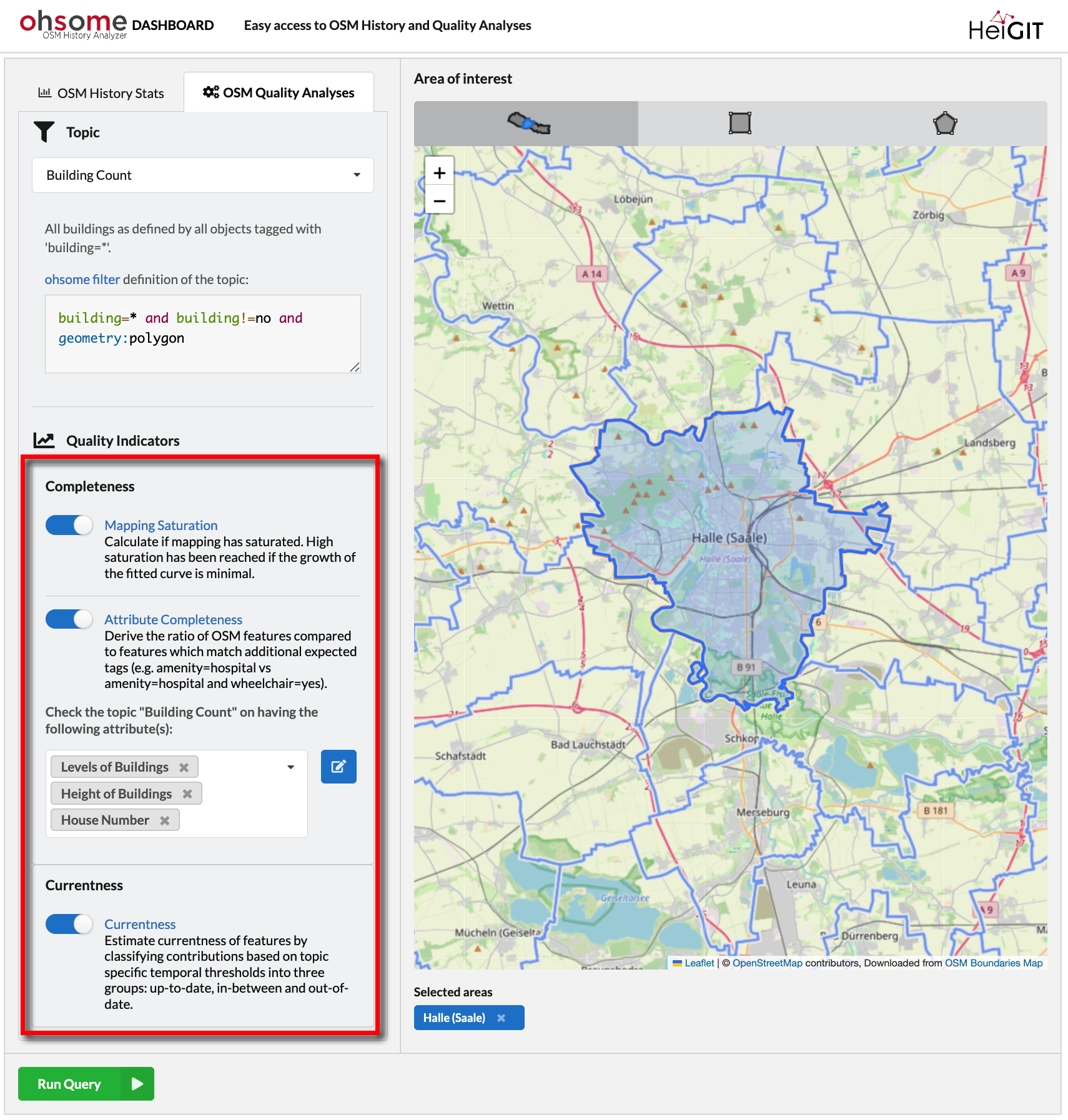1068x1120 pixels.
Task: Click the B 181 road shield on map
Action: pos(936,810)
